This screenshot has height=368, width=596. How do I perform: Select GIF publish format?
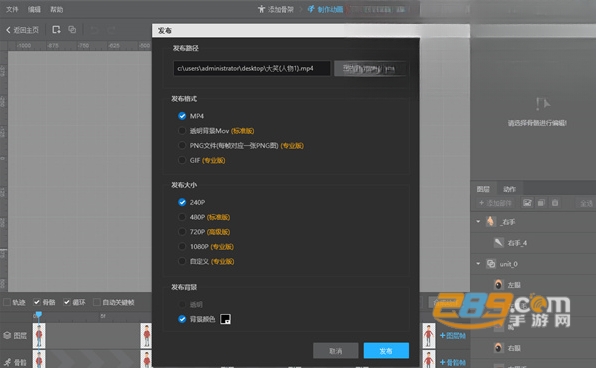point(182,160)
